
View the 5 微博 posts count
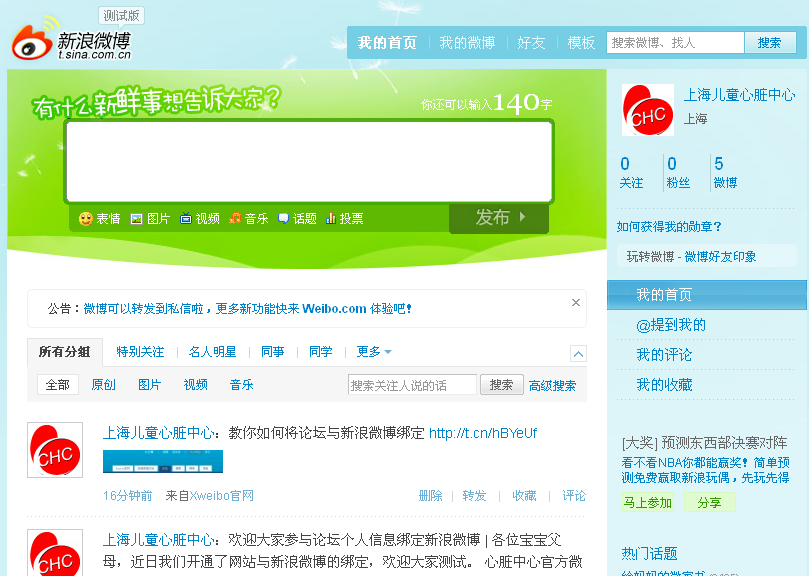pos(725,173)
